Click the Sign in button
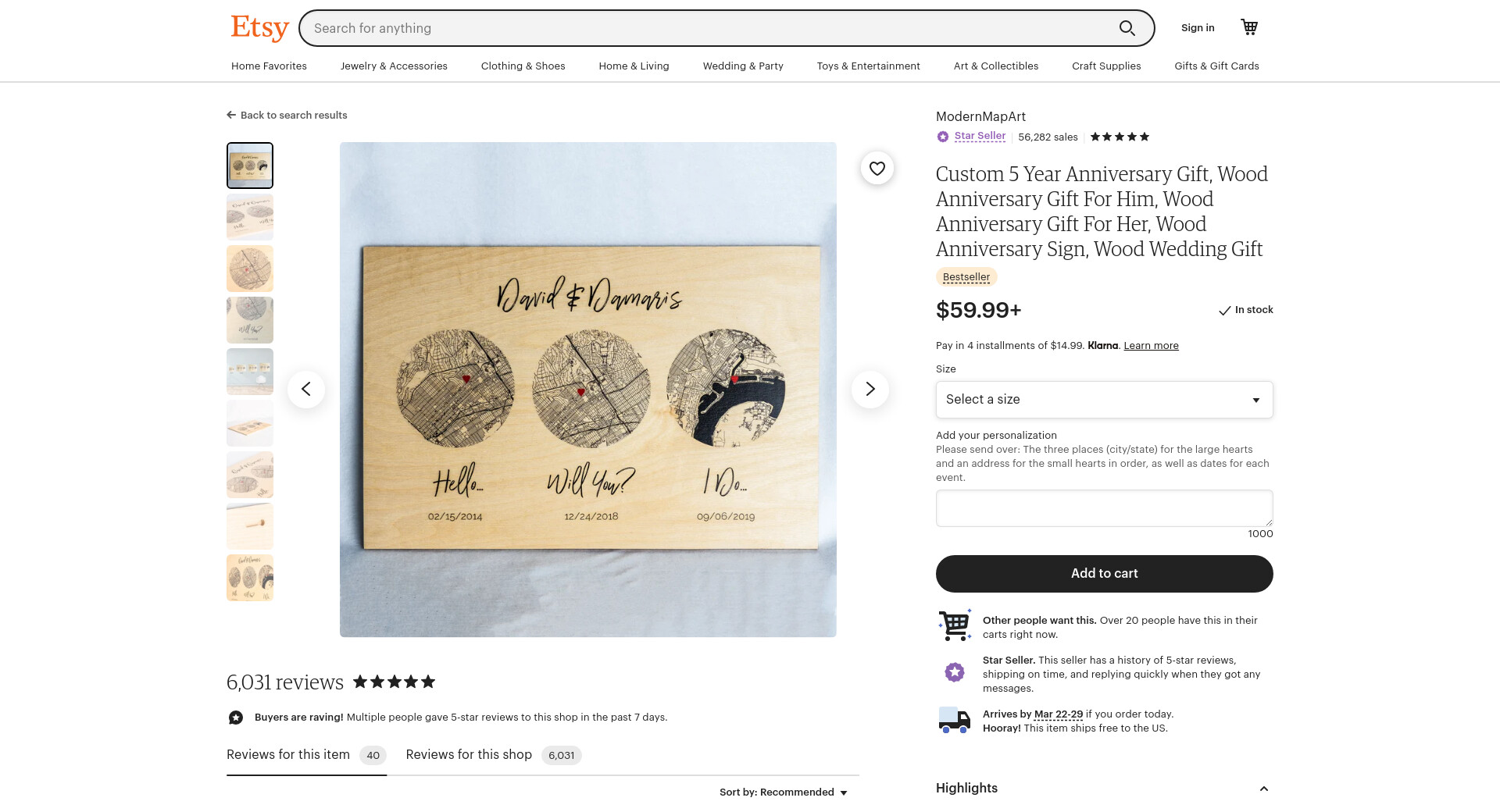 pos(1197,28)
